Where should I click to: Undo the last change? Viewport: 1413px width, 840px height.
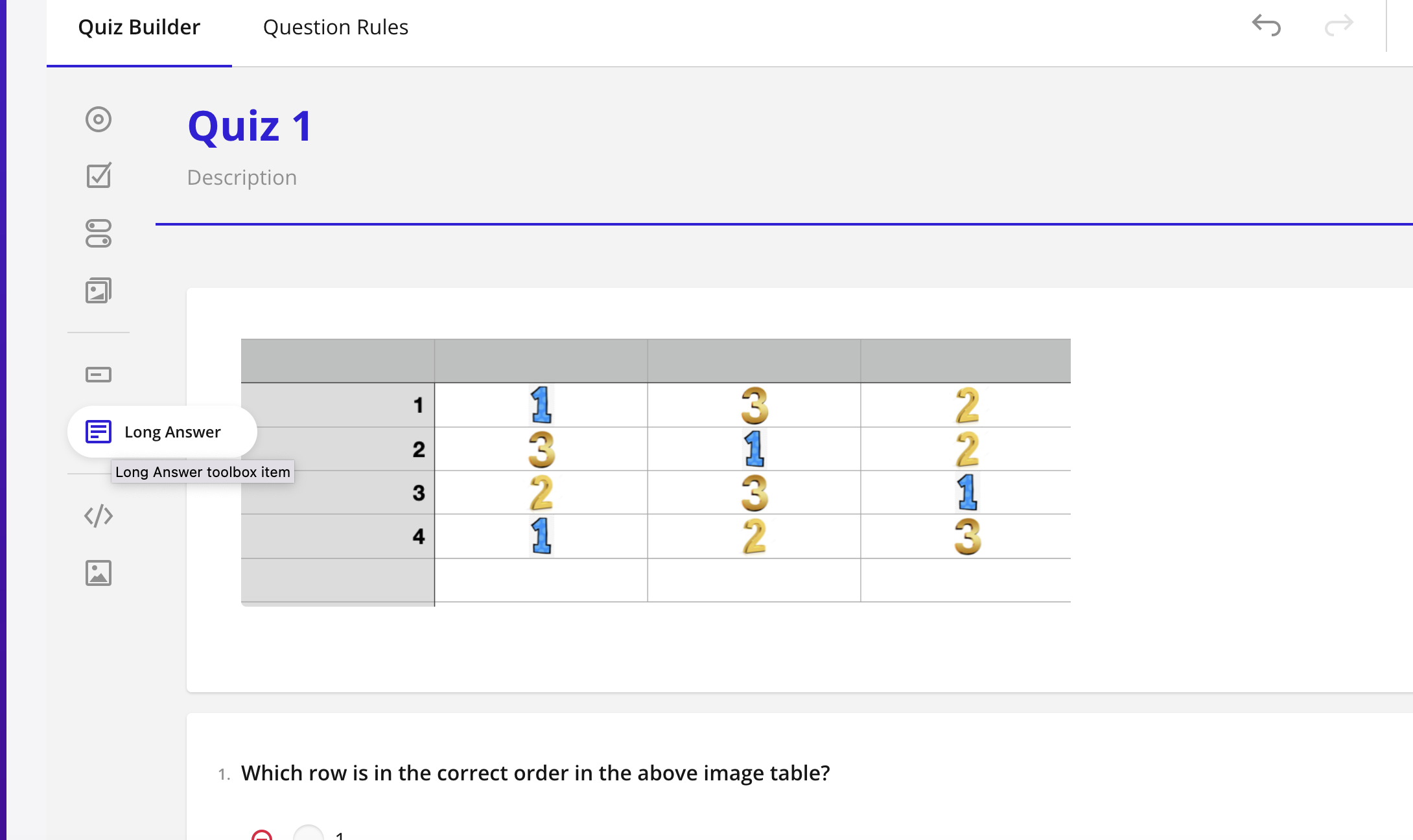(1266, 26)
